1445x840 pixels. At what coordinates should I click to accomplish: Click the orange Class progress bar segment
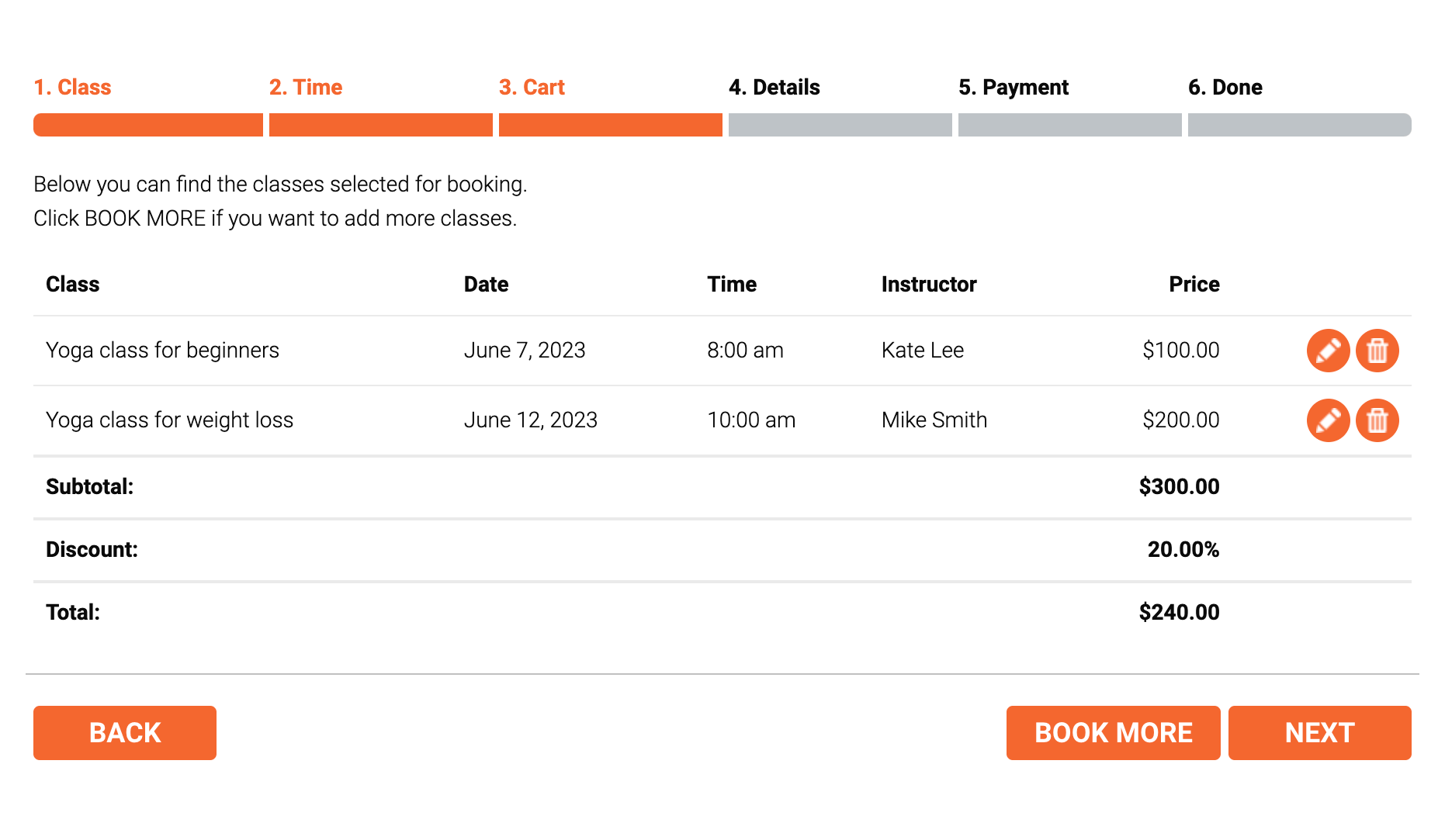(x=148, y=125)
